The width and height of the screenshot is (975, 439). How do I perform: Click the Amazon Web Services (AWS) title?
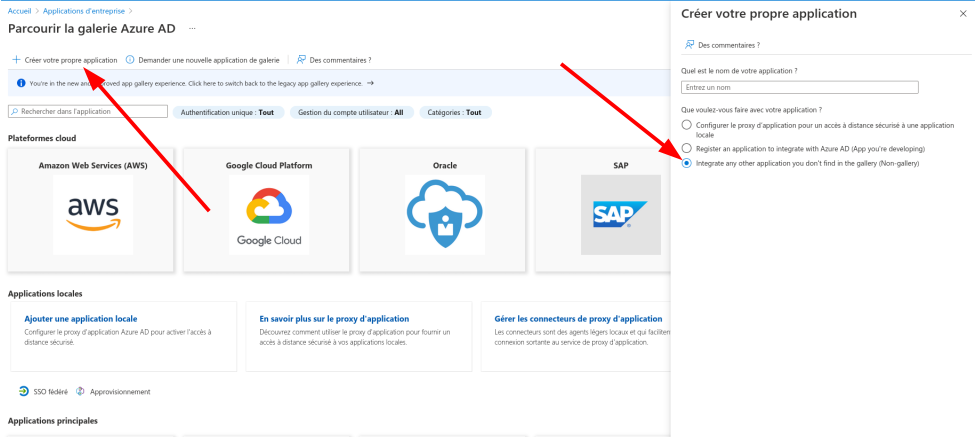click(x=93, y=165)
